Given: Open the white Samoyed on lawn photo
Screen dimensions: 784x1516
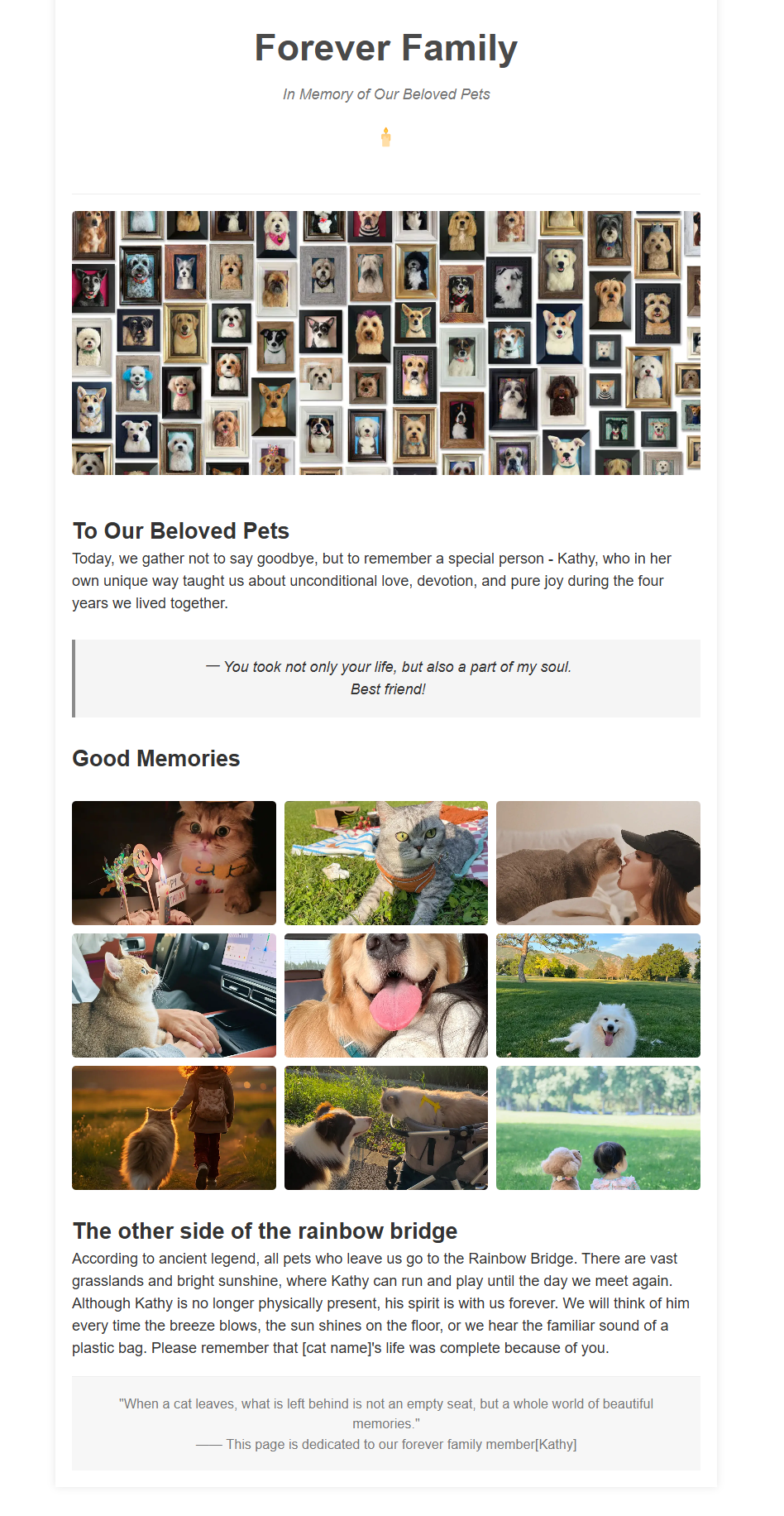Looking at the screenshot, I should tap(598, 995).
